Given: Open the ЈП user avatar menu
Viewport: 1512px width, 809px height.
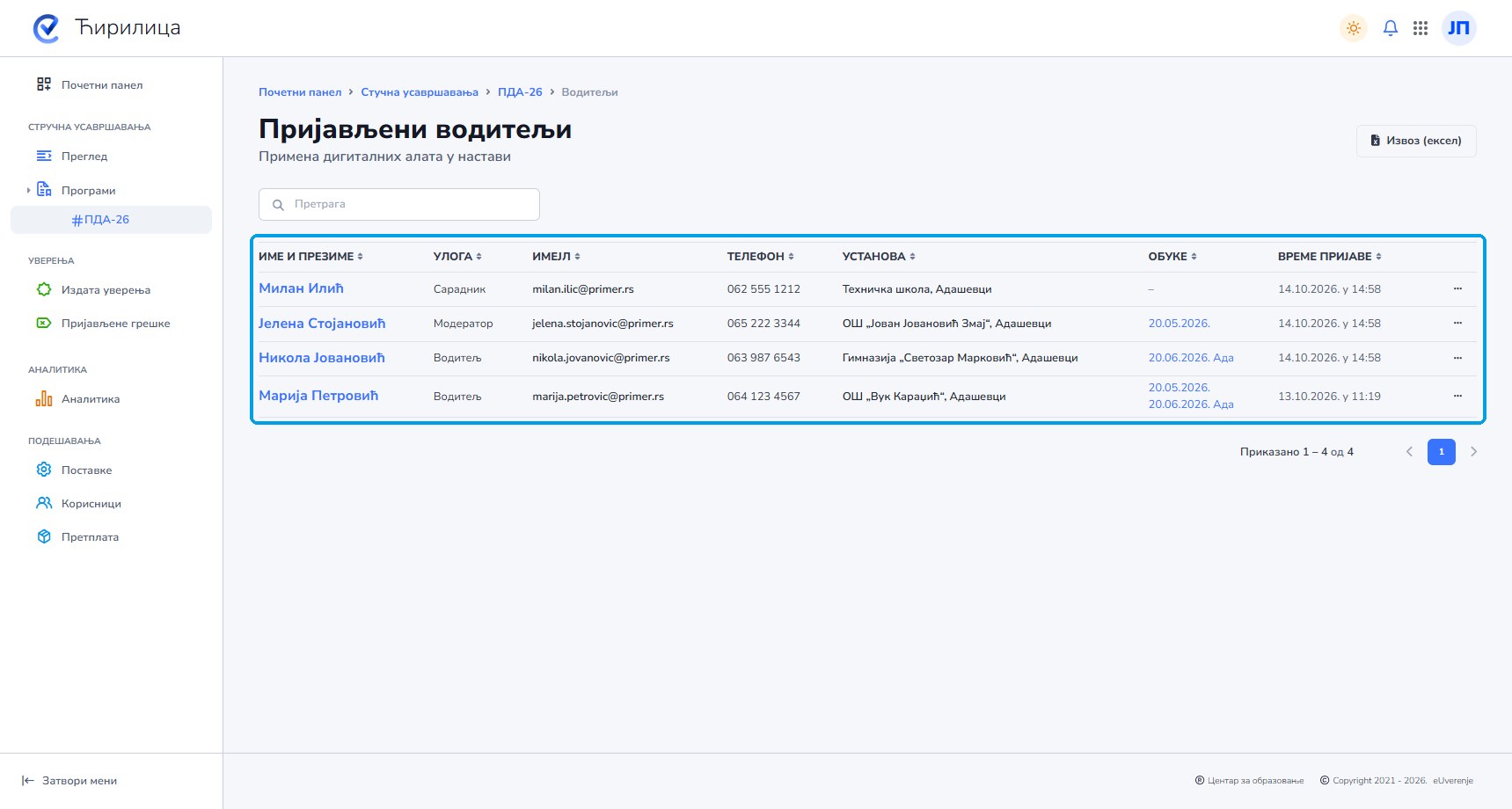Looking at the screenshot, I should click(x=1458, y=28).
